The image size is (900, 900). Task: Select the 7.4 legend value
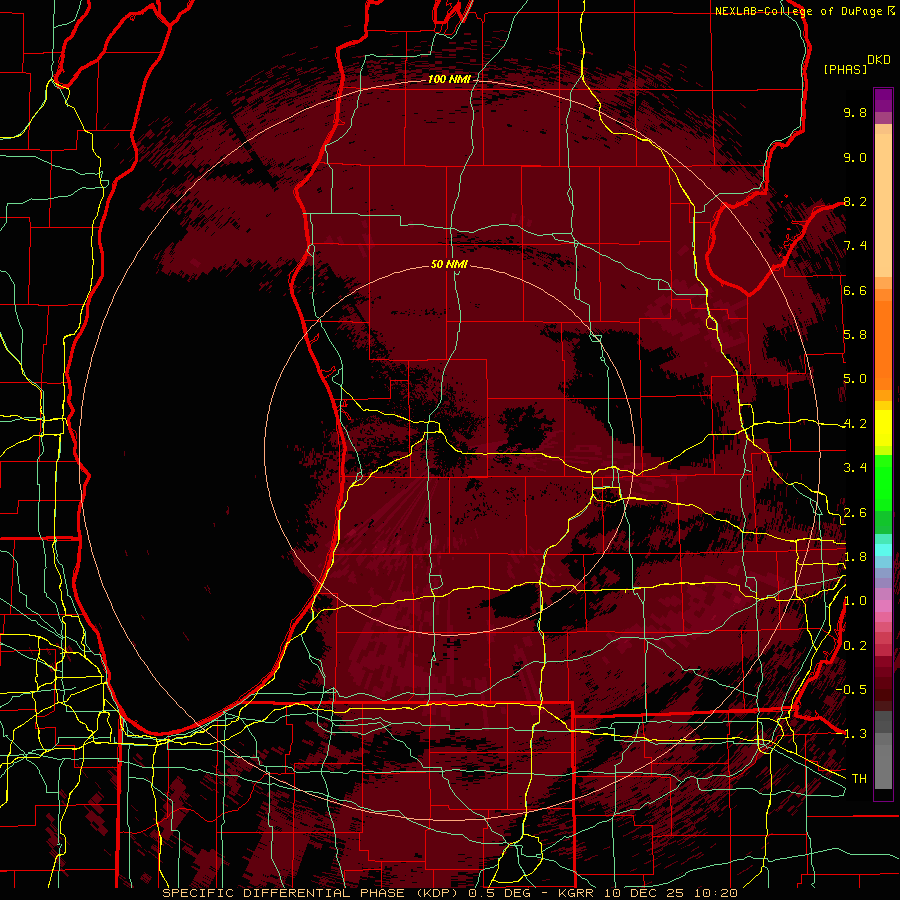coord(855,246)
